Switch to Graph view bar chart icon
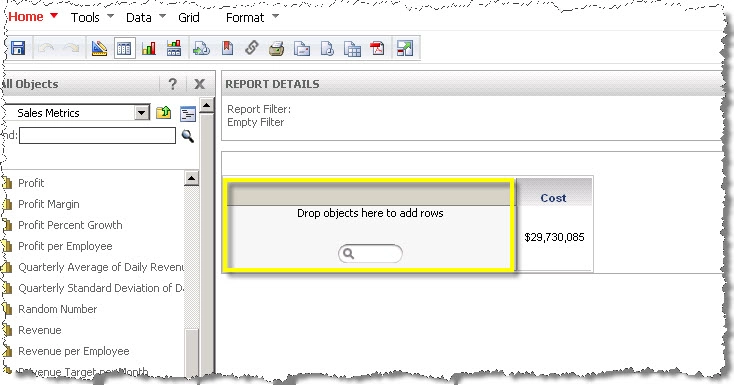Viewport: 734px width, 385px height. 149,48
